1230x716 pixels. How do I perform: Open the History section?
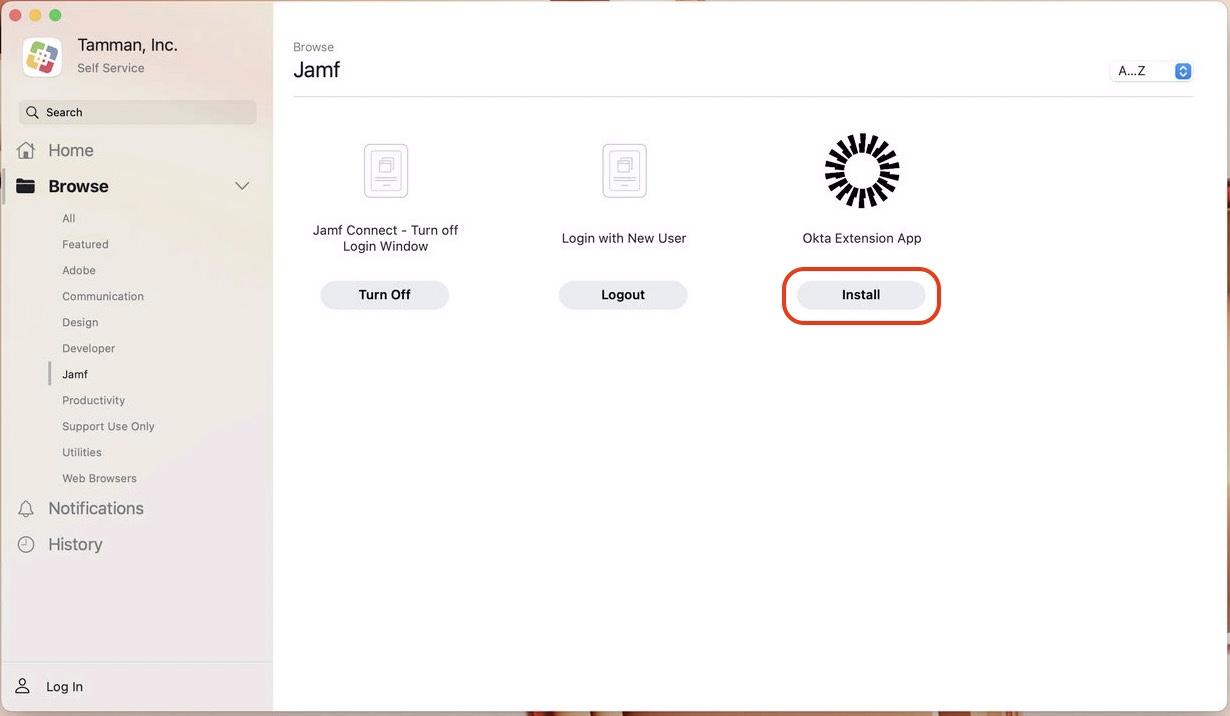[x=75, y=544]
